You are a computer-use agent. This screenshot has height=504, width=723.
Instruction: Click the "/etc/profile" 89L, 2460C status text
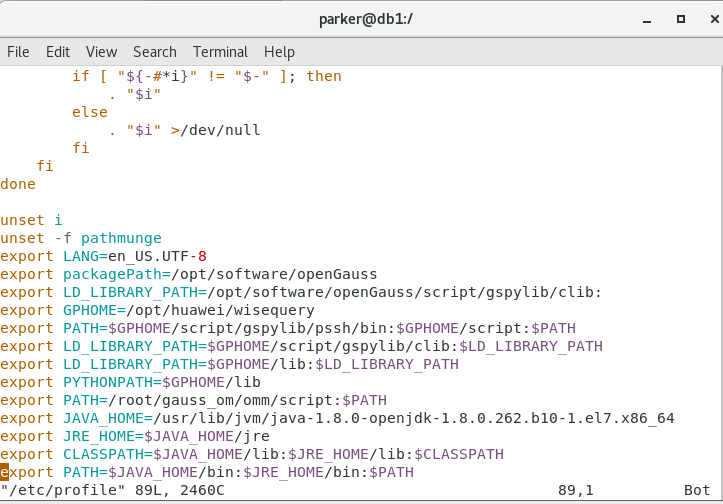point(113,490)
